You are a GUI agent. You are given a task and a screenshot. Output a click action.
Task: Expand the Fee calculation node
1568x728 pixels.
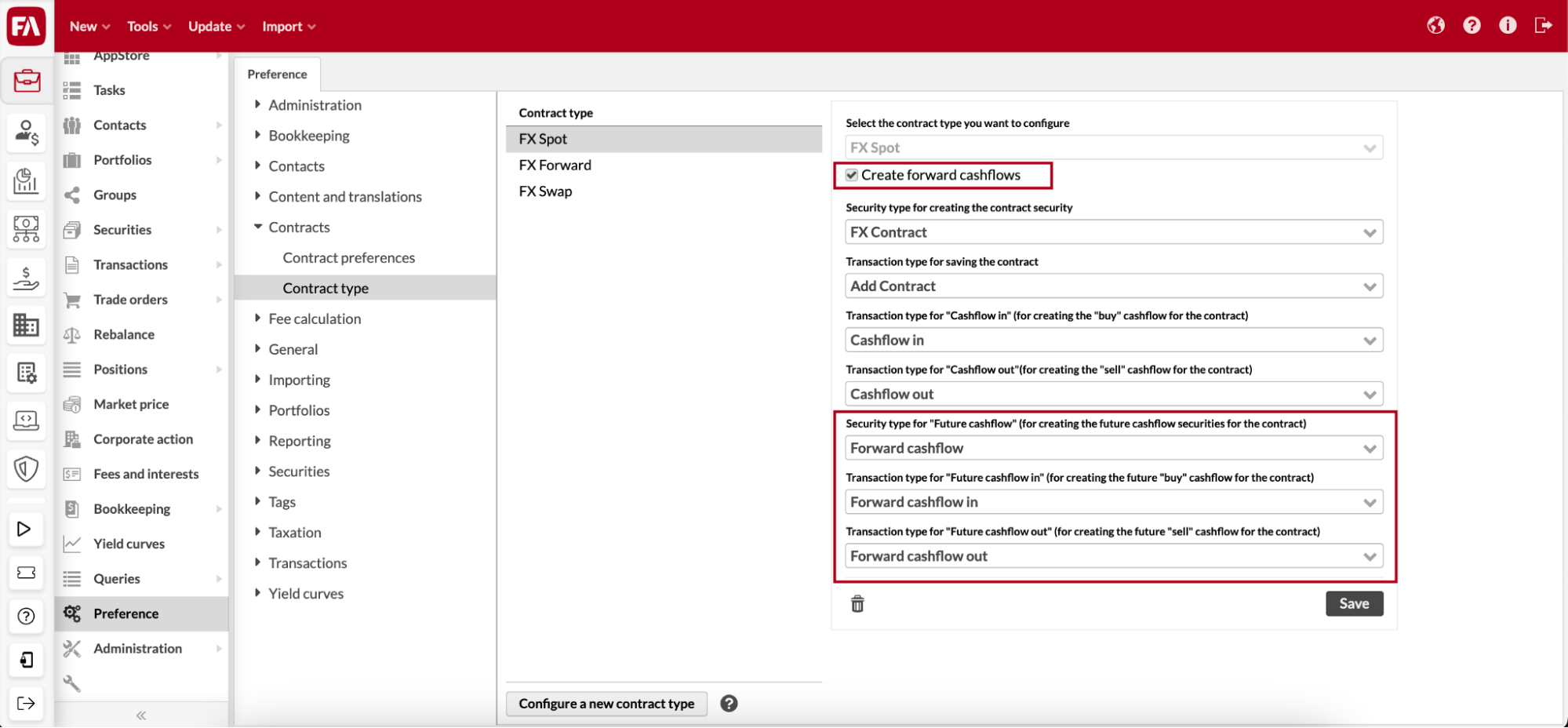pos(258,318)
